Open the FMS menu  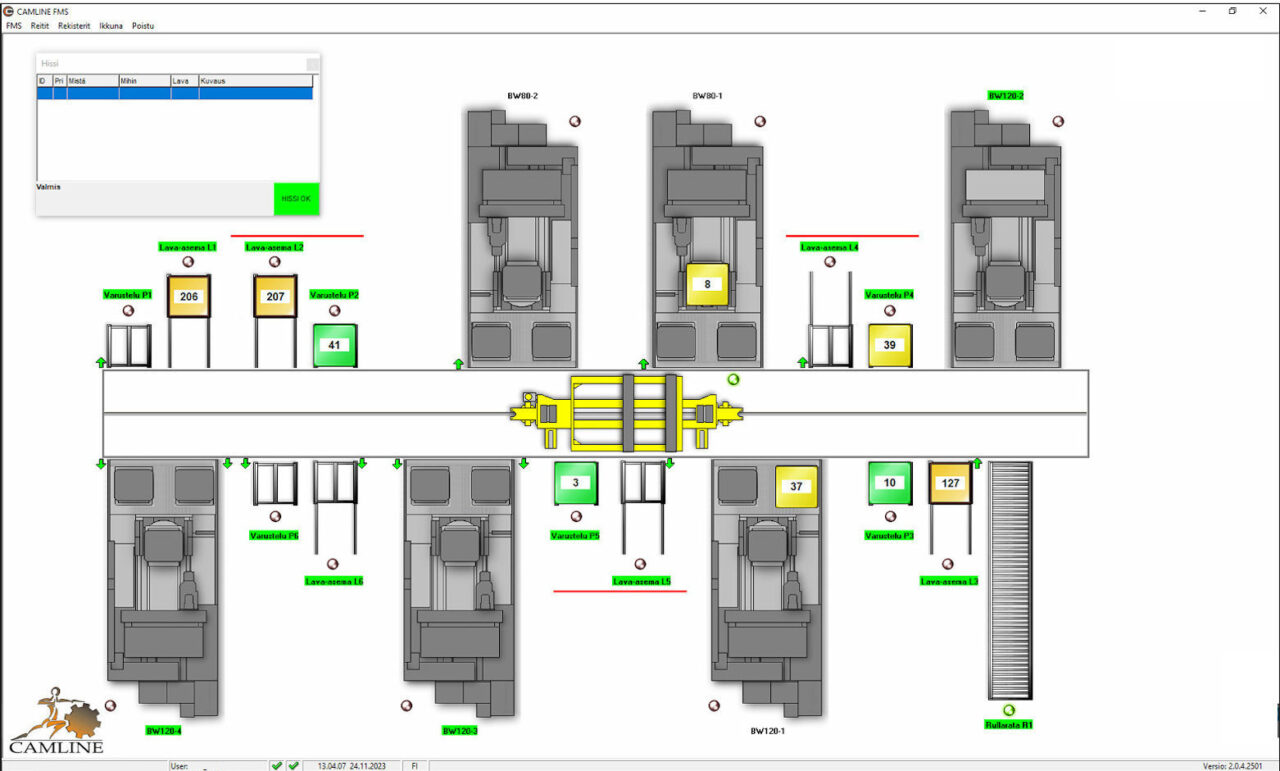[x=13, y=26]
